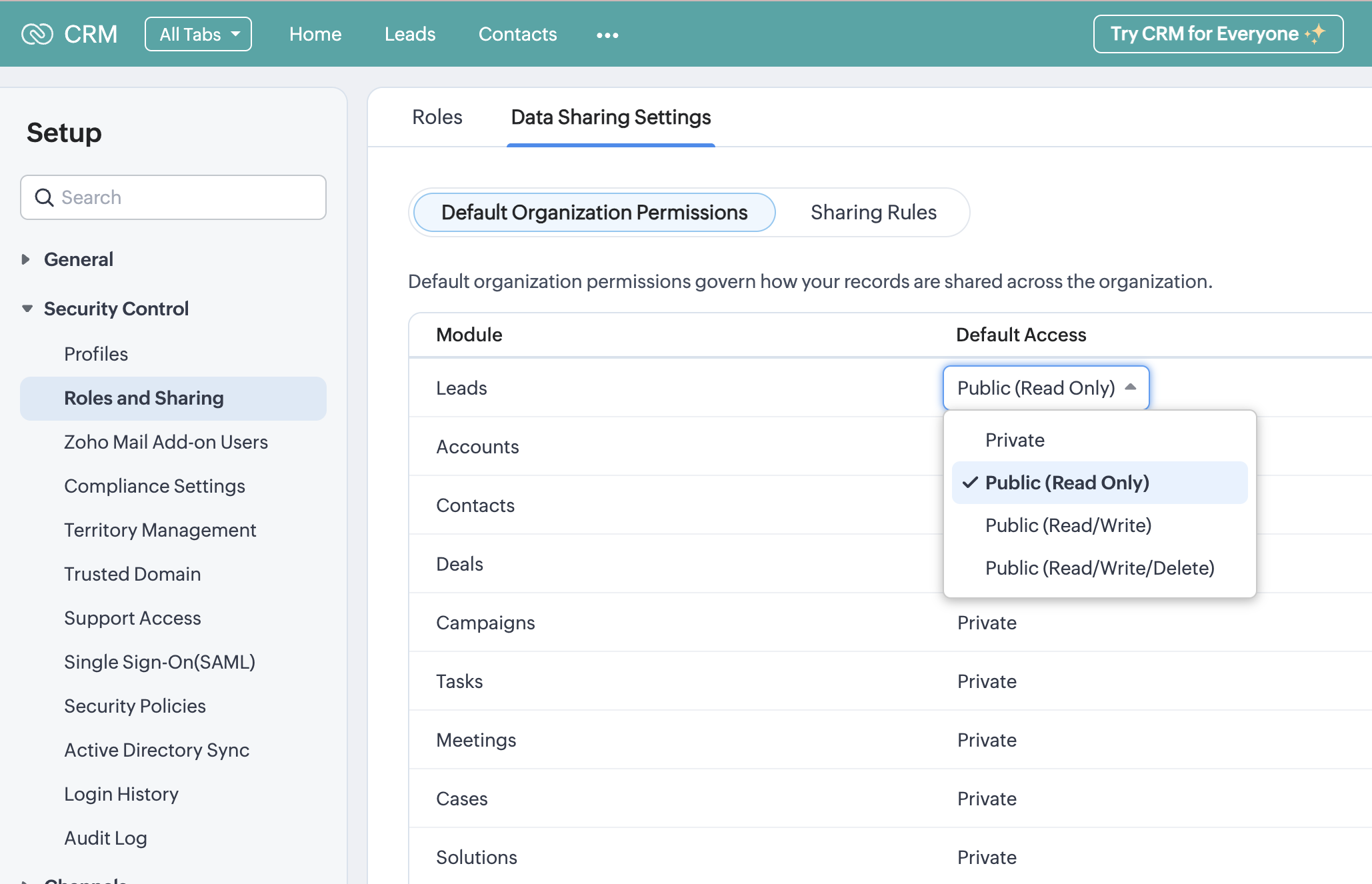Pick the checked Public (Read Only) option
Viewport: 1372px width, 884px height.
(1067, 483)
